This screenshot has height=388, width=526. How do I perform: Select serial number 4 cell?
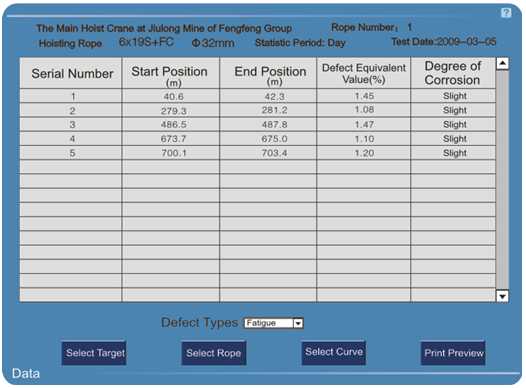[71, 139]
